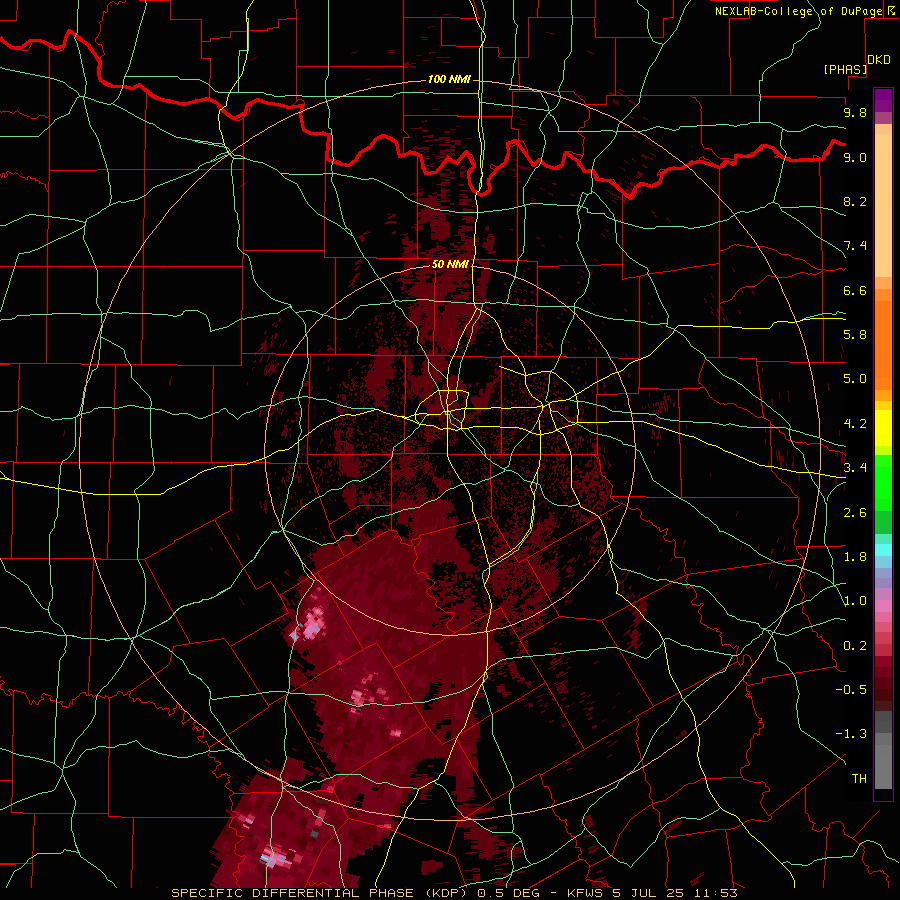The image size is (900, 900).
Task: Click the 7.4 value on the scale
Action: [x=855, y=246]
